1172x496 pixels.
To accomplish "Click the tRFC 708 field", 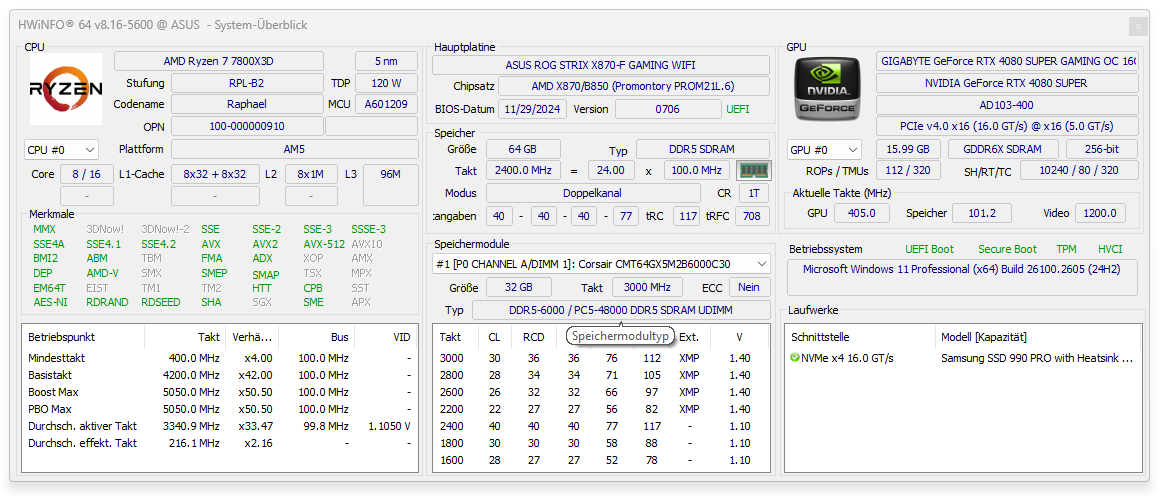I will click(752, 217).
